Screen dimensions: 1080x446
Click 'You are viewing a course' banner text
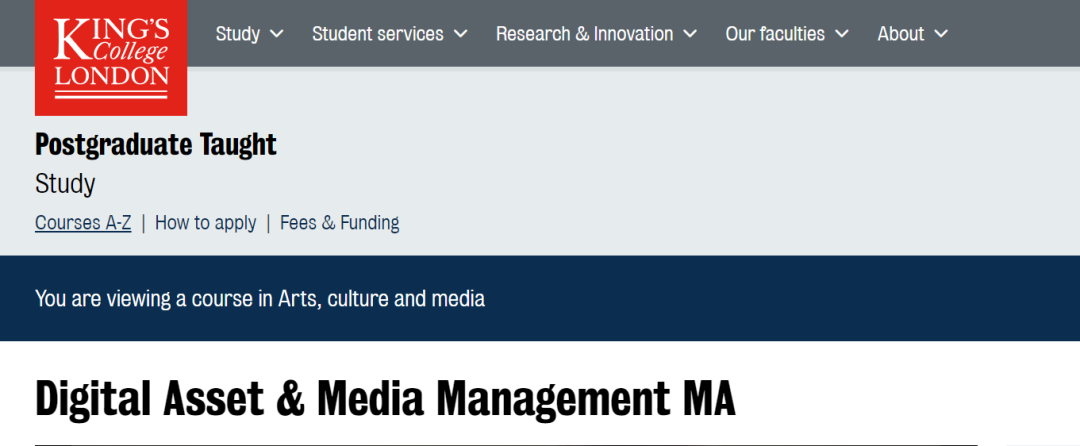click(155, 298)
